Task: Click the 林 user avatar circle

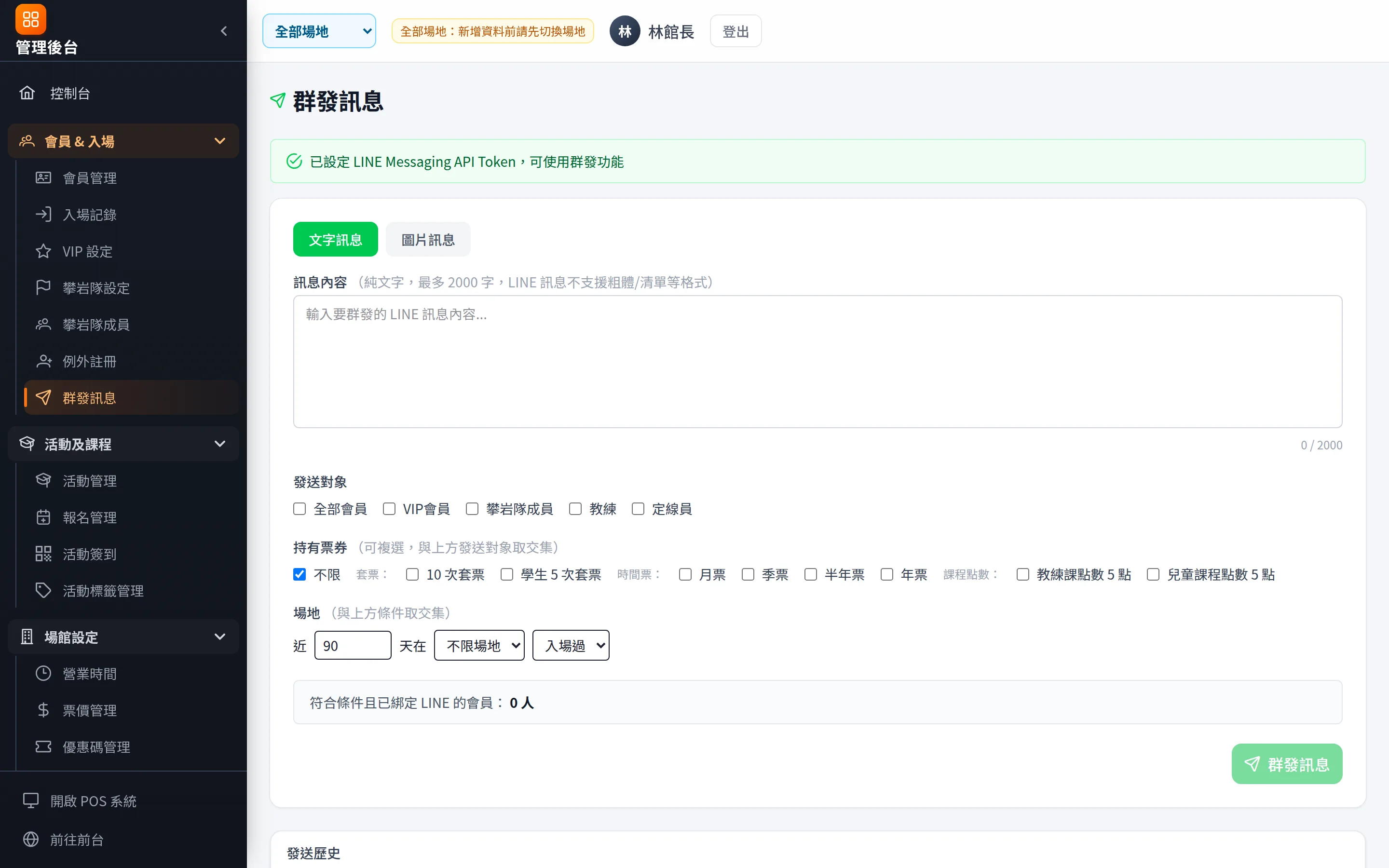Action: click(625, 31)
